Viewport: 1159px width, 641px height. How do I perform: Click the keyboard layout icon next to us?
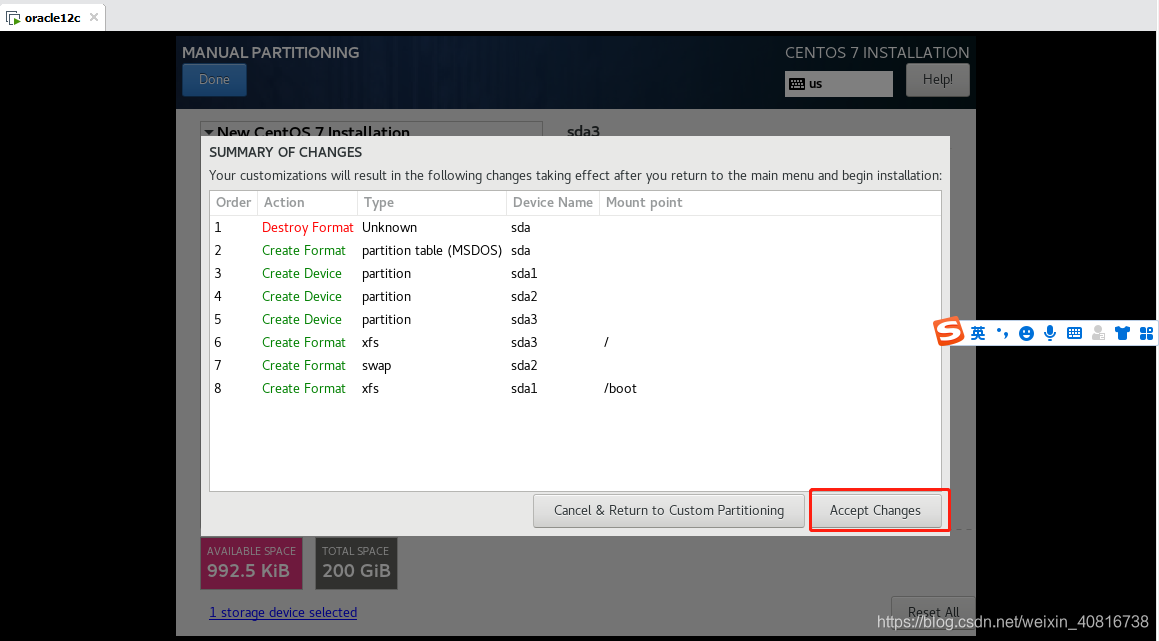[x=797, y=84]
